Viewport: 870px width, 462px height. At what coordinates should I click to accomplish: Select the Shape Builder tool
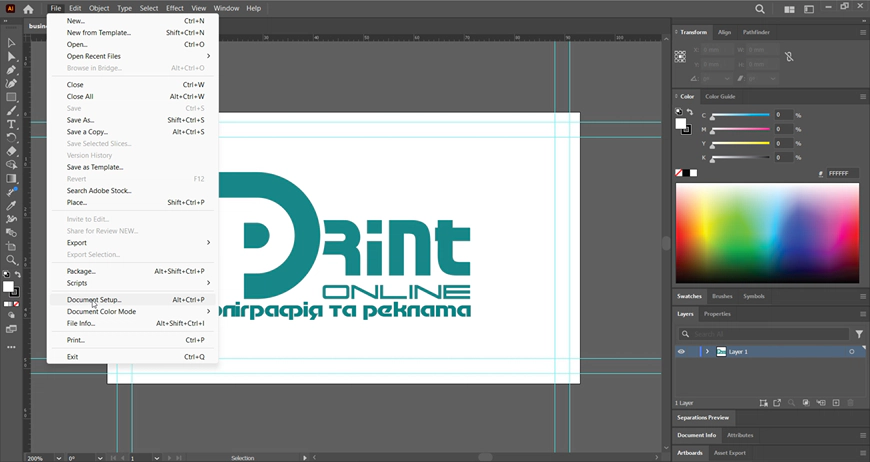pos(11,165)
